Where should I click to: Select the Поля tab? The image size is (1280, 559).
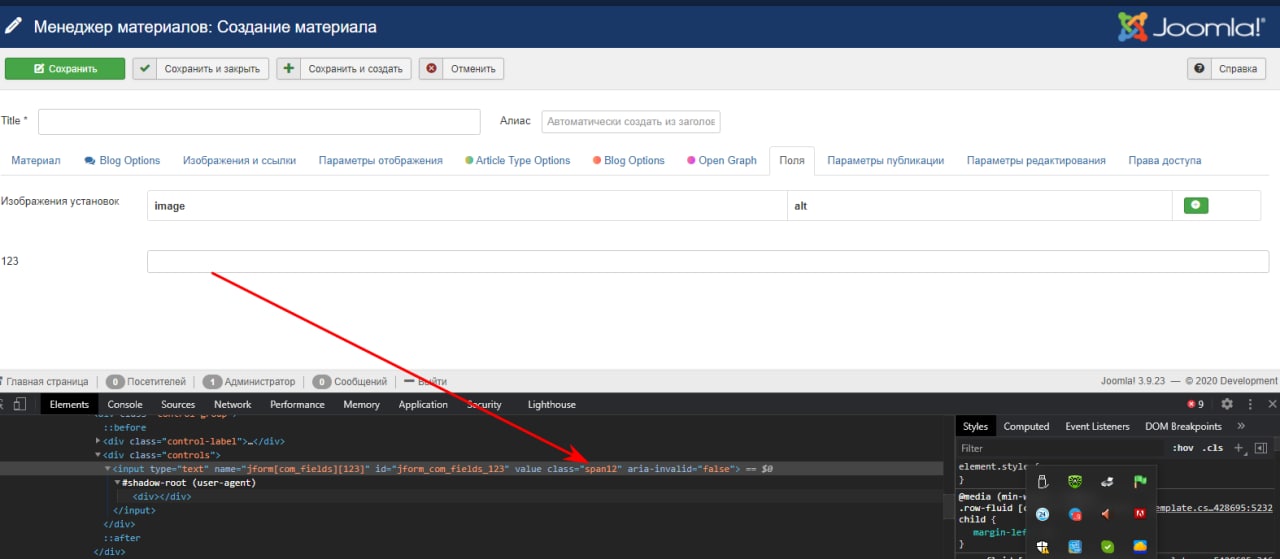click(x=792, y=160)
